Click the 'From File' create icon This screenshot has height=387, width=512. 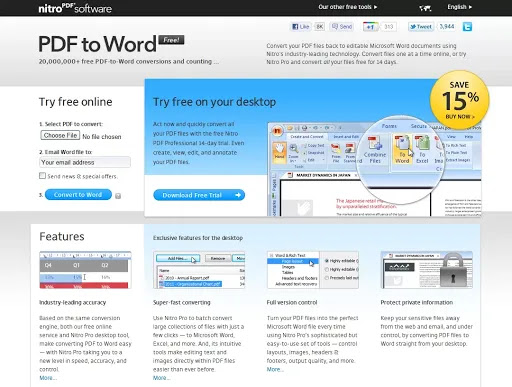tap(336, 153)
